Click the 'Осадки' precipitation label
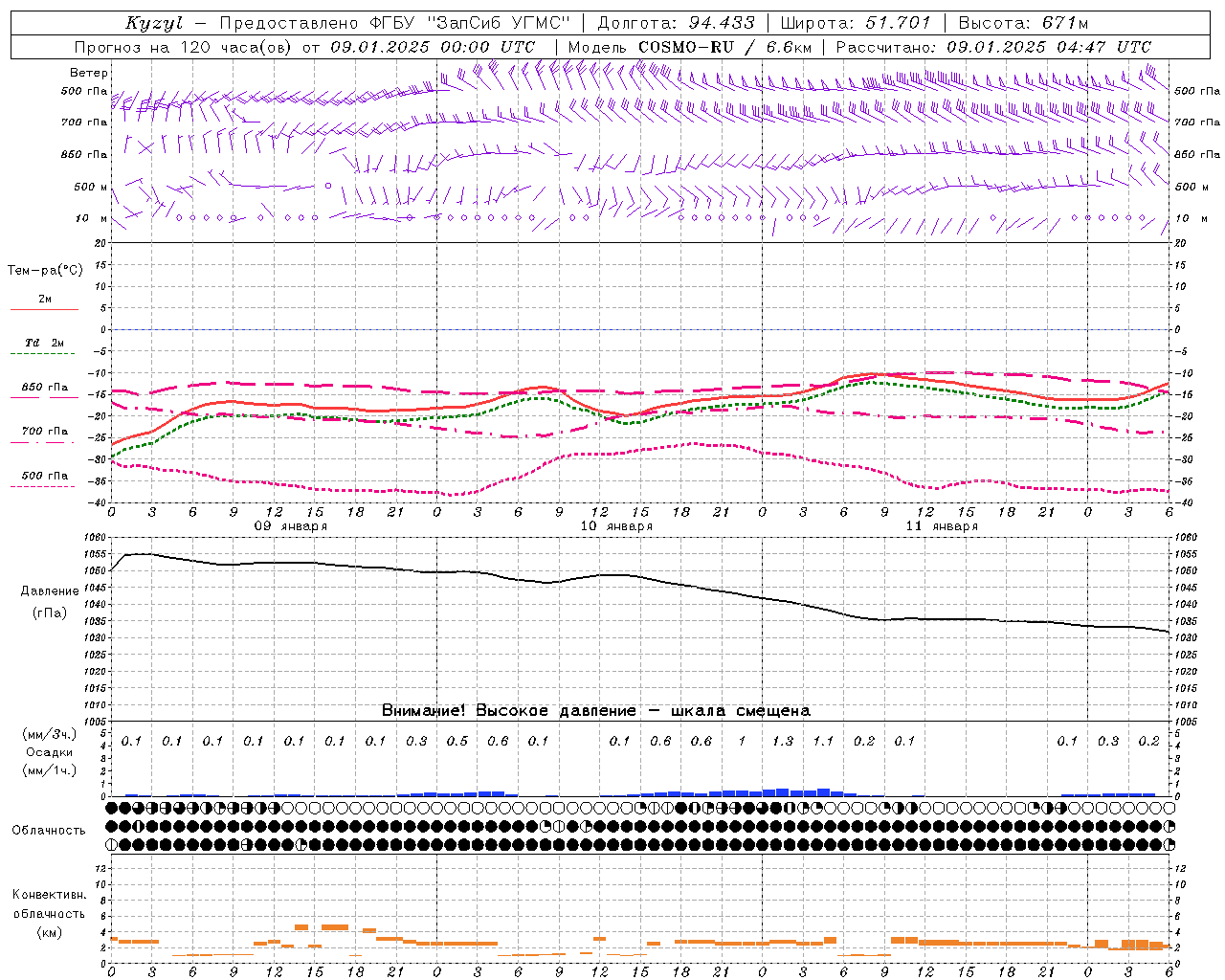The image size is (1225, 980). (50, 752)
